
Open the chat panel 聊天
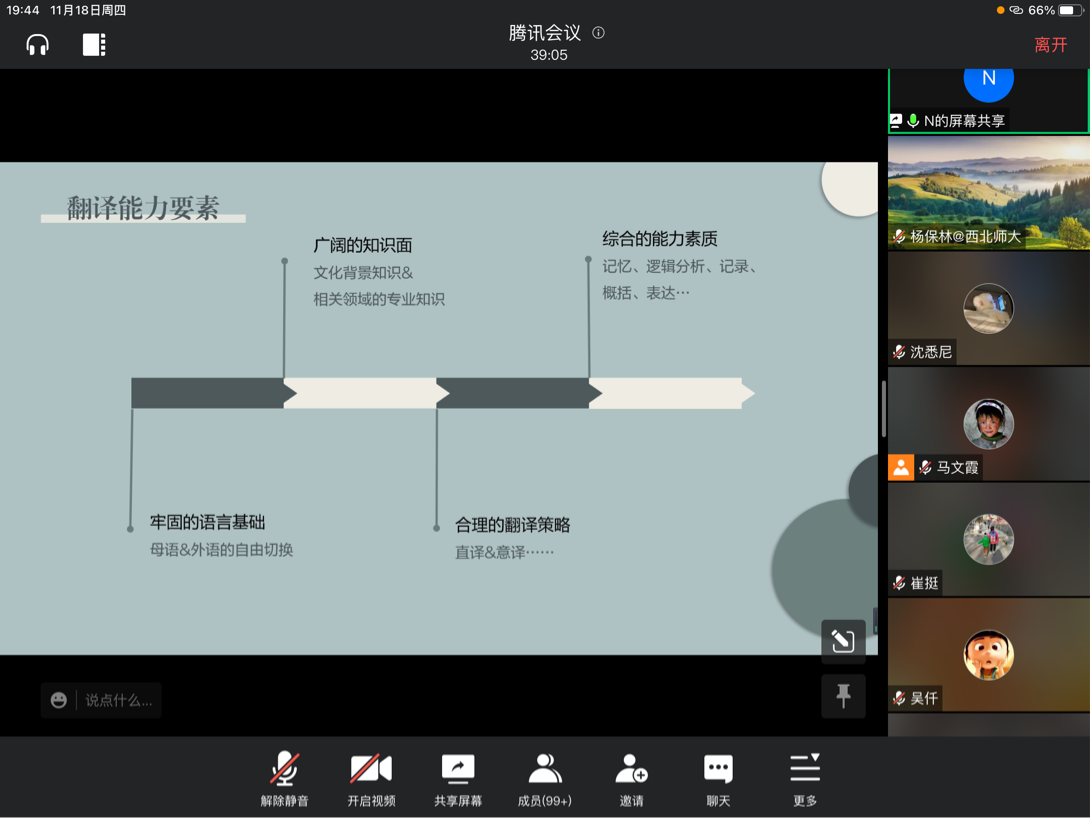pyautogui.click(x=718, y=778)
